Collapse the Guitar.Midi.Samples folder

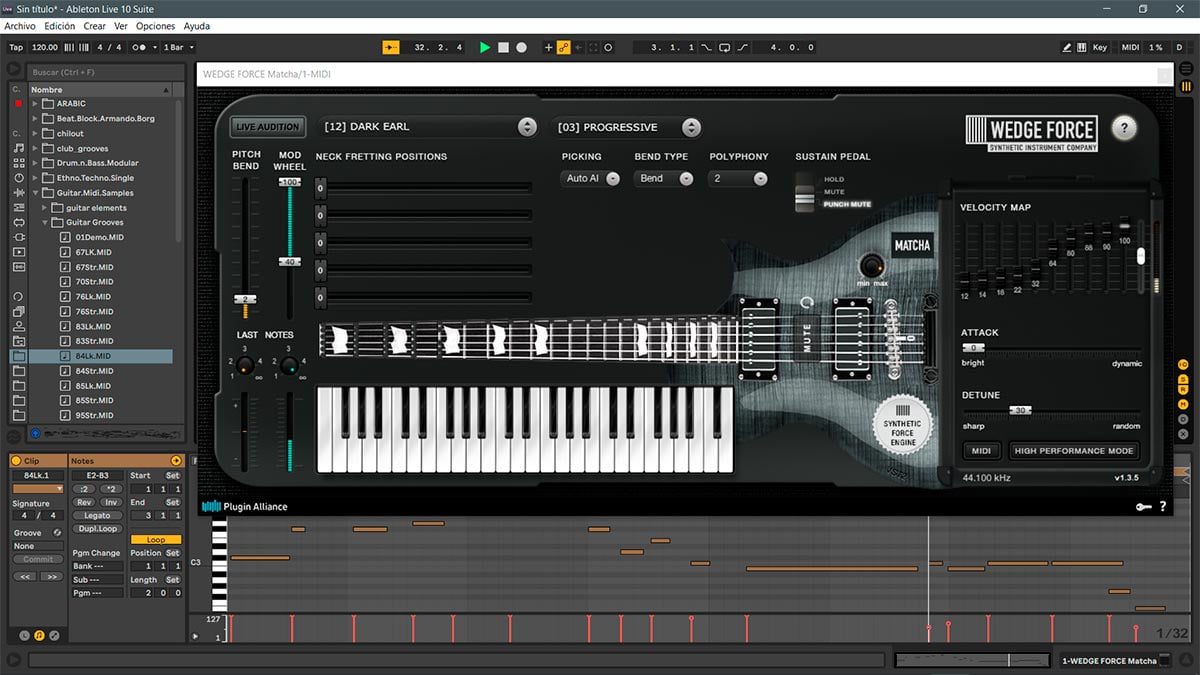click(x=34, y=193)
